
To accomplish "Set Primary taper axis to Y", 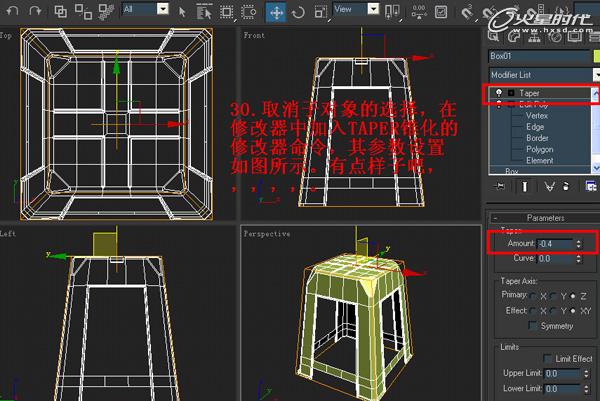I will pos(553,296).
